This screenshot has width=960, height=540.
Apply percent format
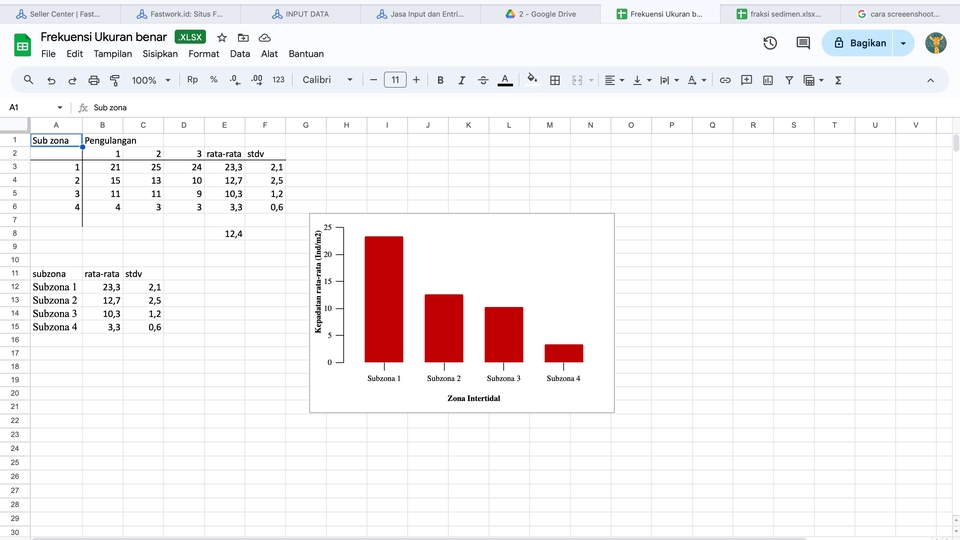[214, 80]
